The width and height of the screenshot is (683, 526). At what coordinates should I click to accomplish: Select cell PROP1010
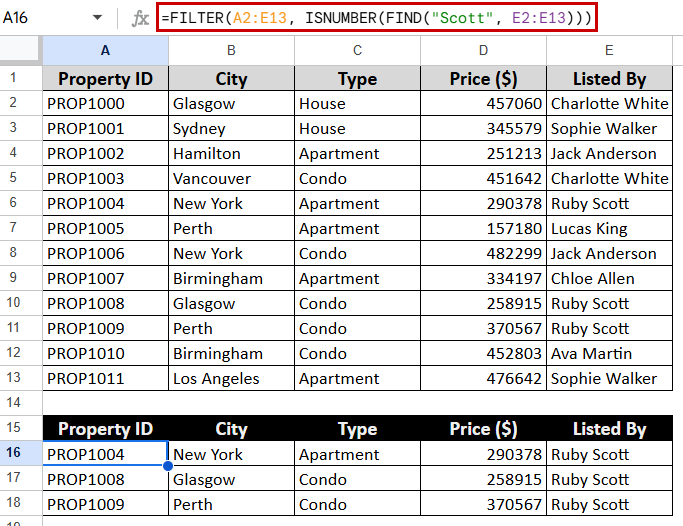coord(105,353)
